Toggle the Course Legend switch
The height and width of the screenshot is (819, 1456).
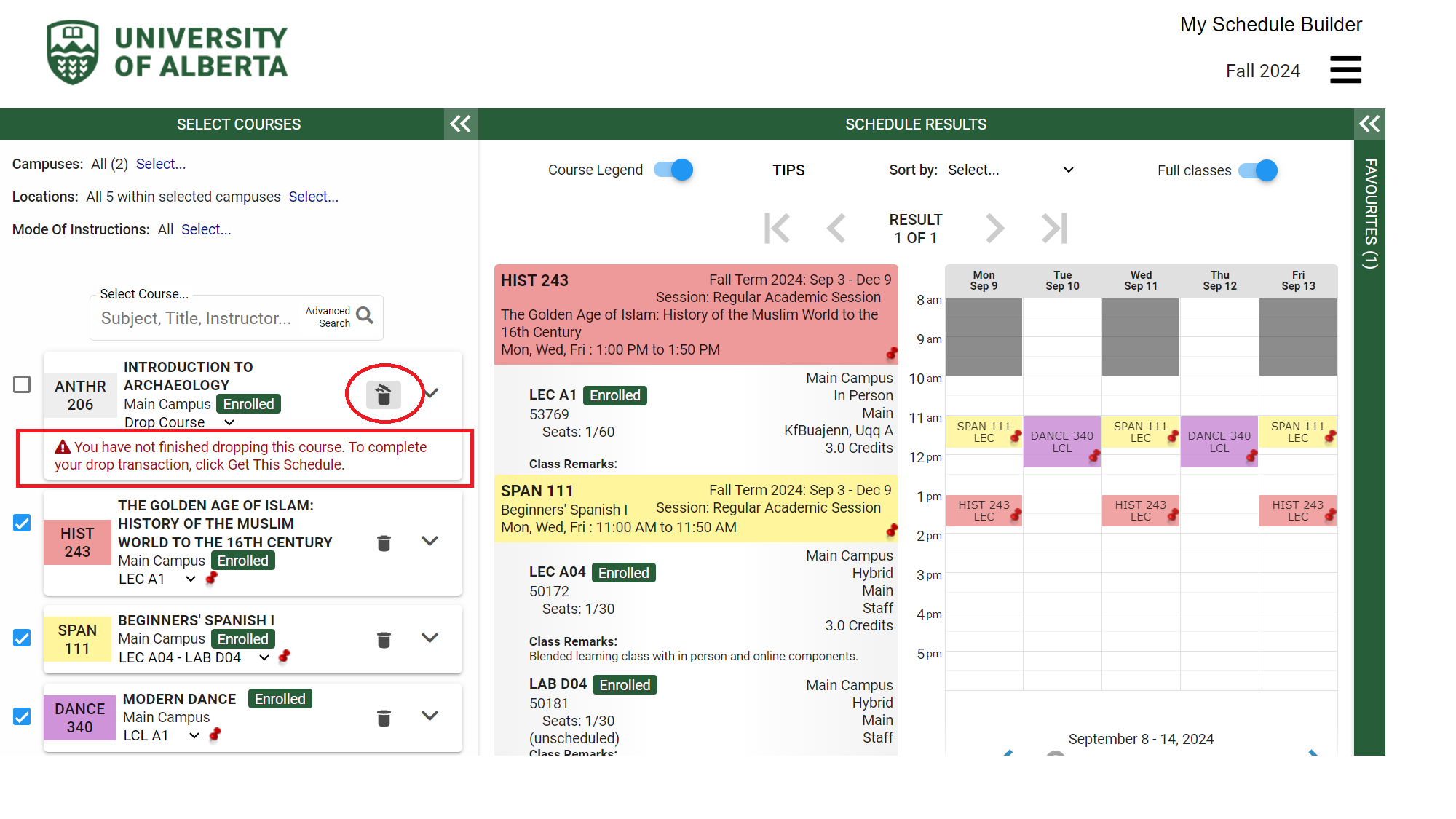tap(673, 170)
